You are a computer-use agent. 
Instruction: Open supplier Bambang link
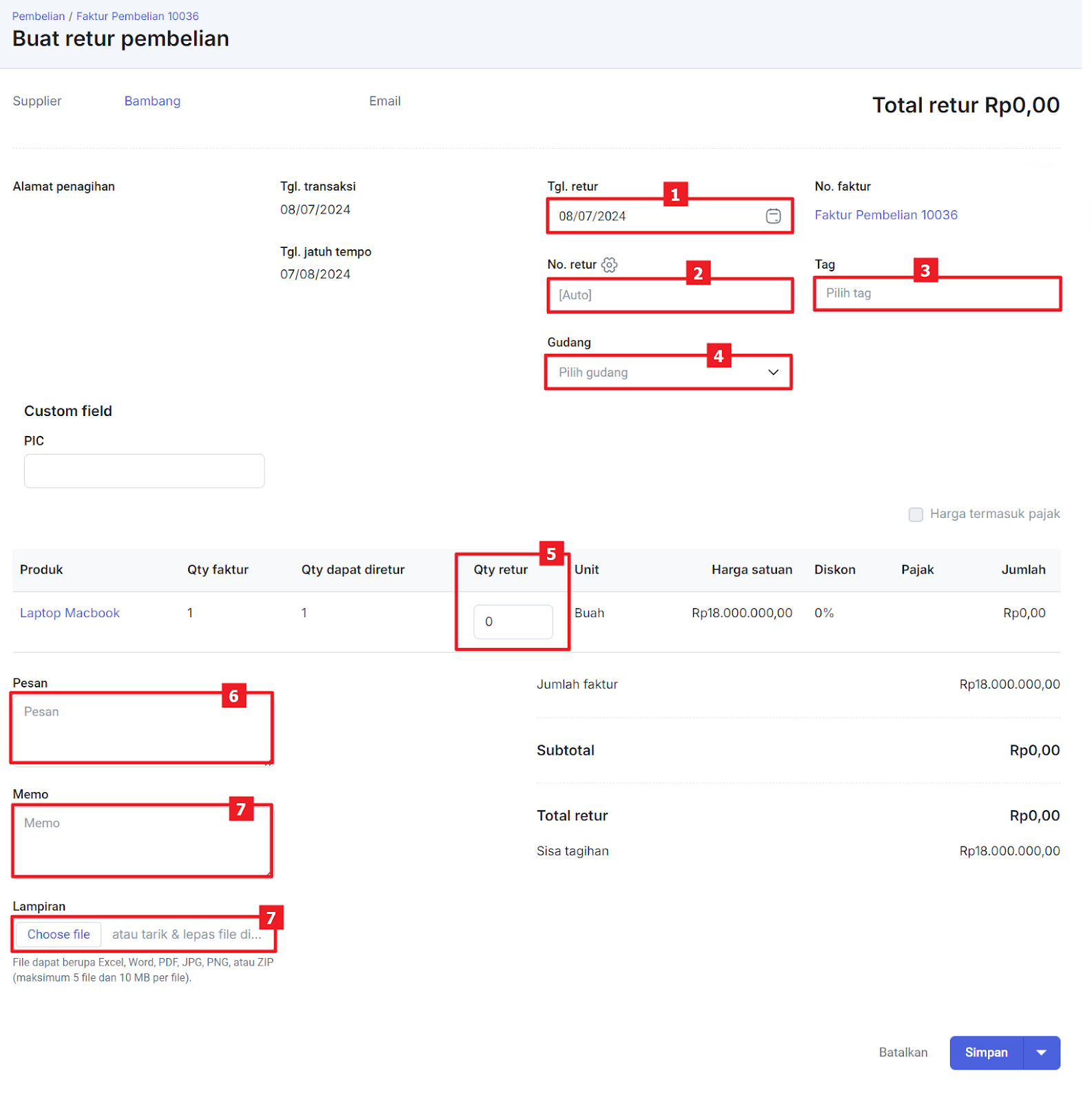click(x=154, y=102)
